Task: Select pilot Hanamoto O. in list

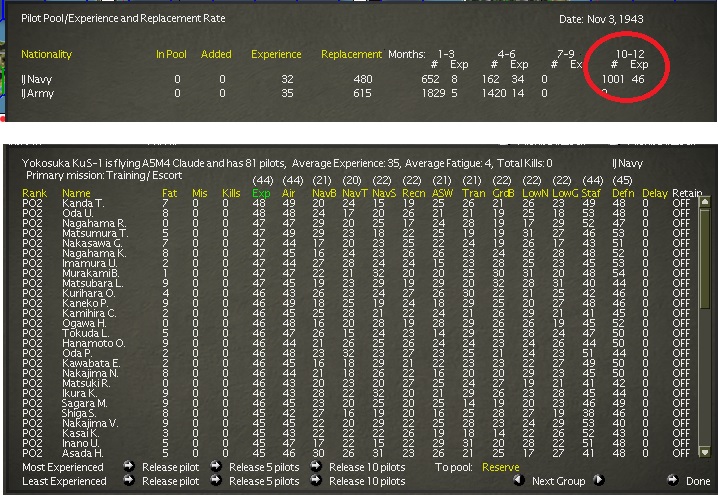Action: coord(92,344)
